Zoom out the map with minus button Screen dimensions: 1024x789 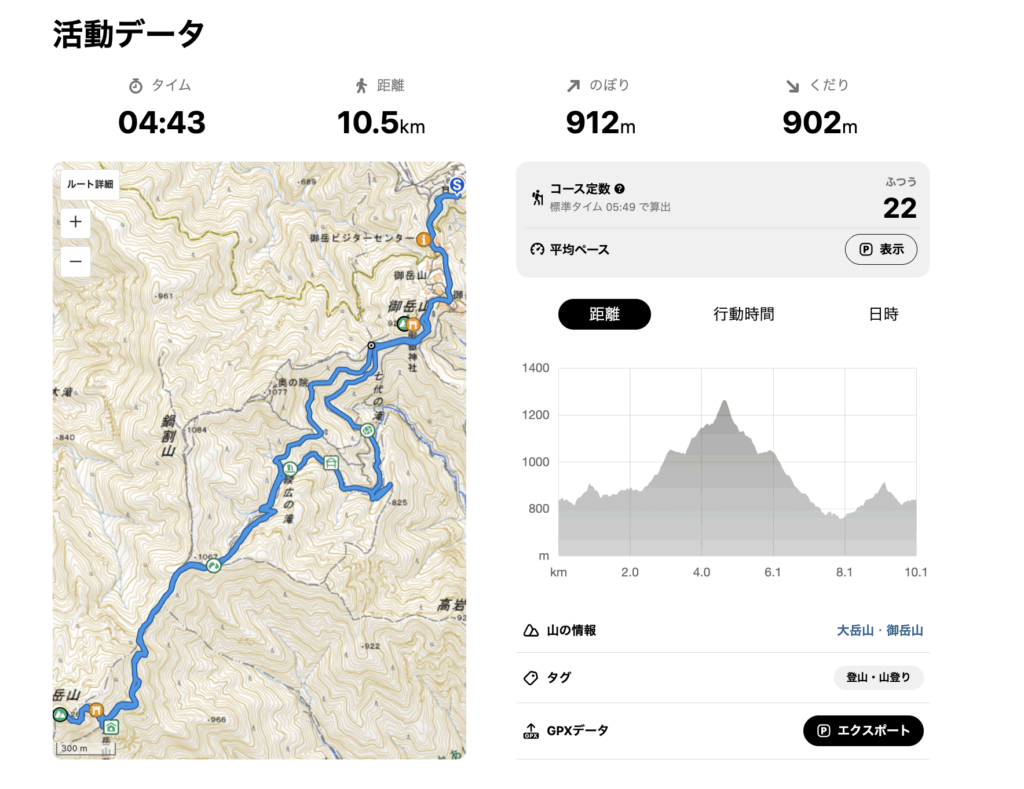tap(76, 263)
